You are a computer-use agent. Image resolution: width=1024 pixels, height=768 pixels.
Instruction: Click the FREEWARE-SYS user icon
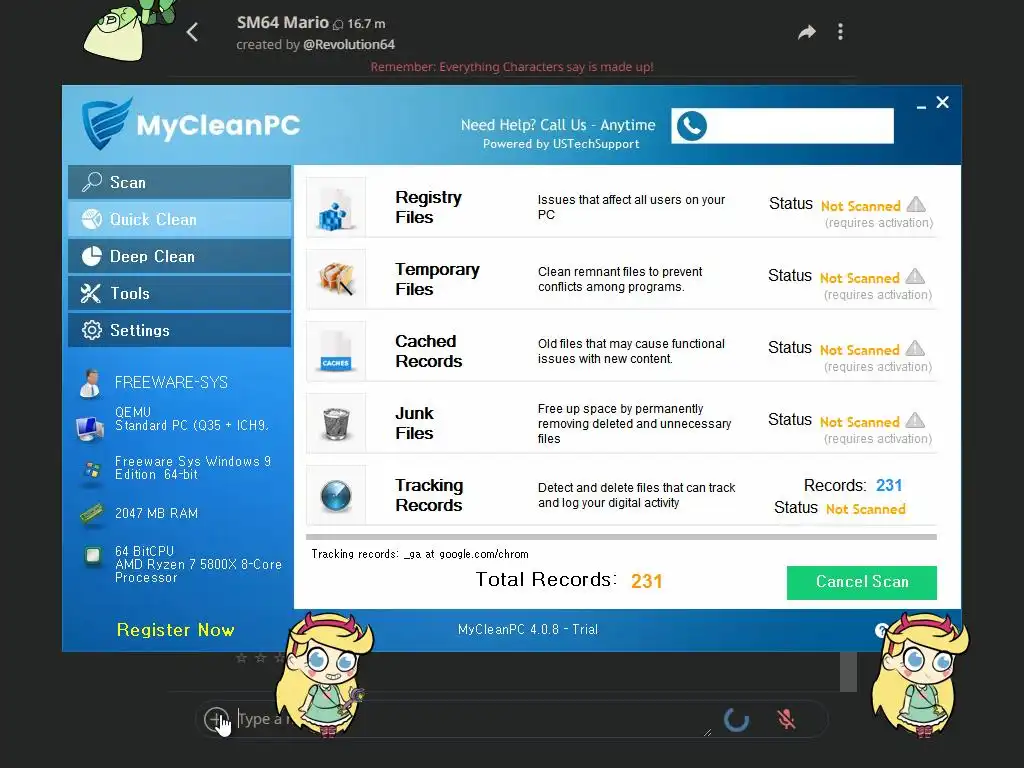pos(90,383)
